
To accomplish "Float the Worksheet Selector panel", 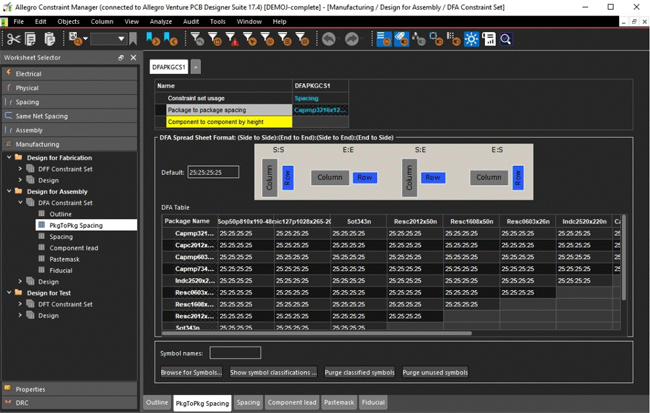I will click(121, 58).
